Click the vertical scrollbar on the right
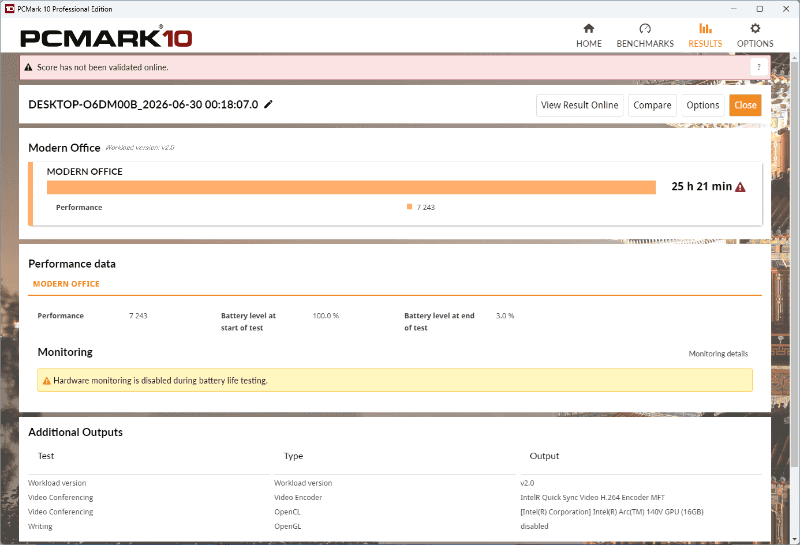Screen dimensions: 800x545 [x=795, y=265]
